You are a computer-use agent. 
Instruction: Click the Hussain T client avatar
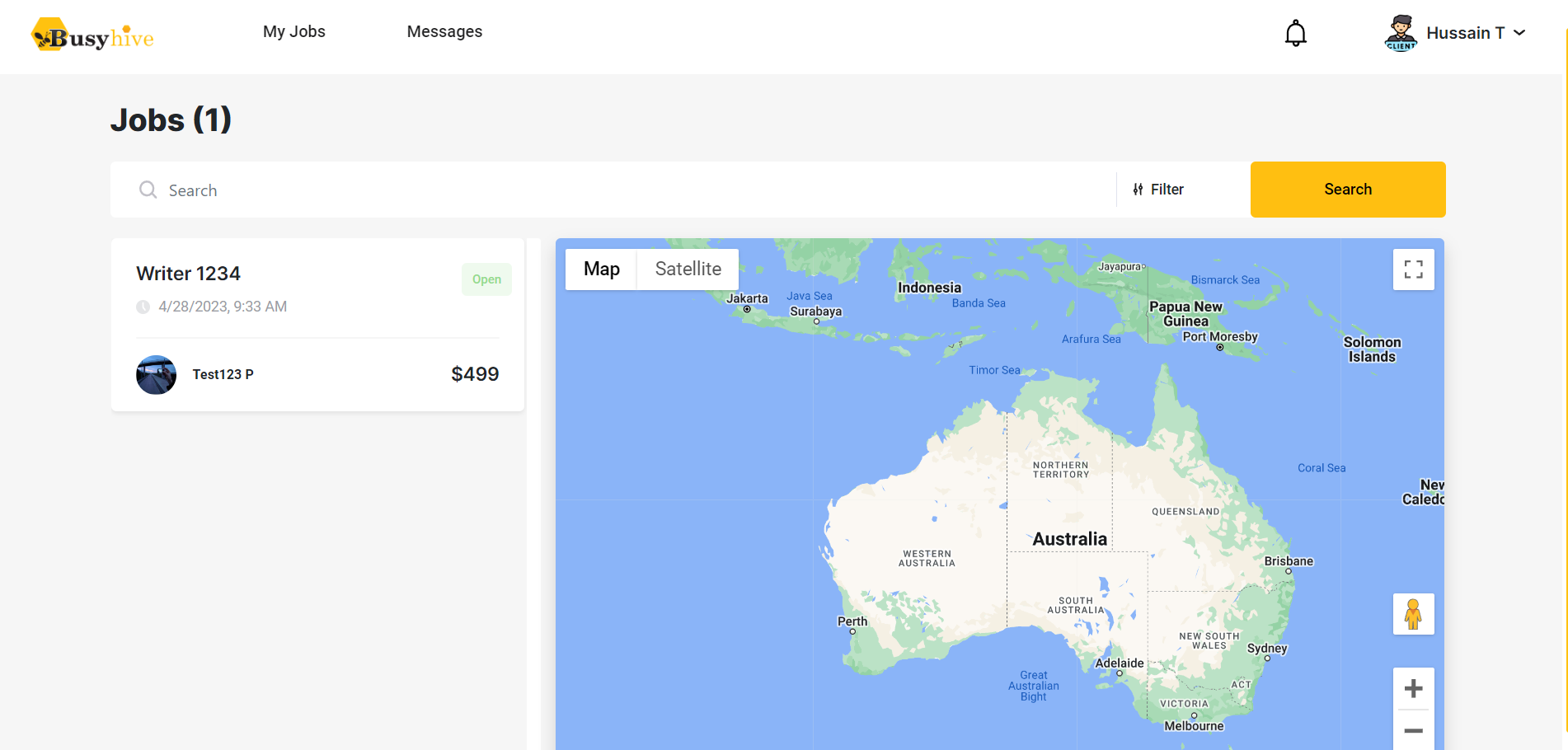1401,33
